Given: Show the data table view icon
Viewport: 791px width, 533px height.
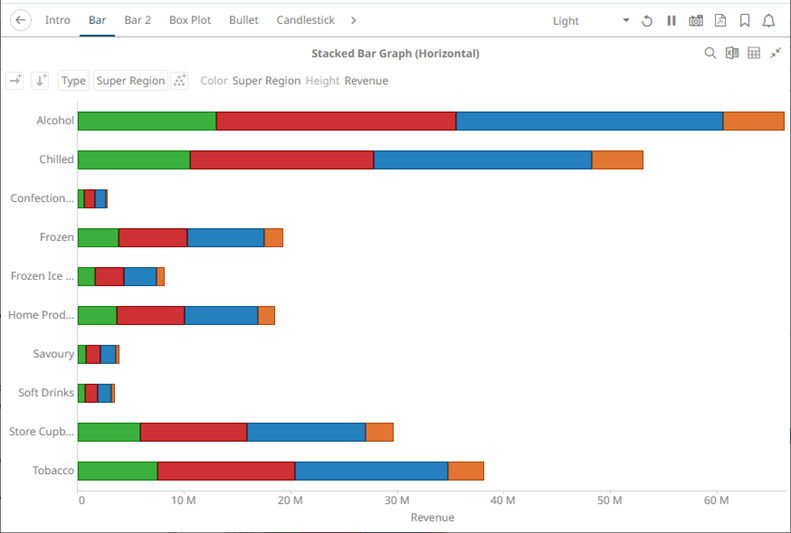Looking at the screenshot, I should pyautogui.click(x=754, y=53).
